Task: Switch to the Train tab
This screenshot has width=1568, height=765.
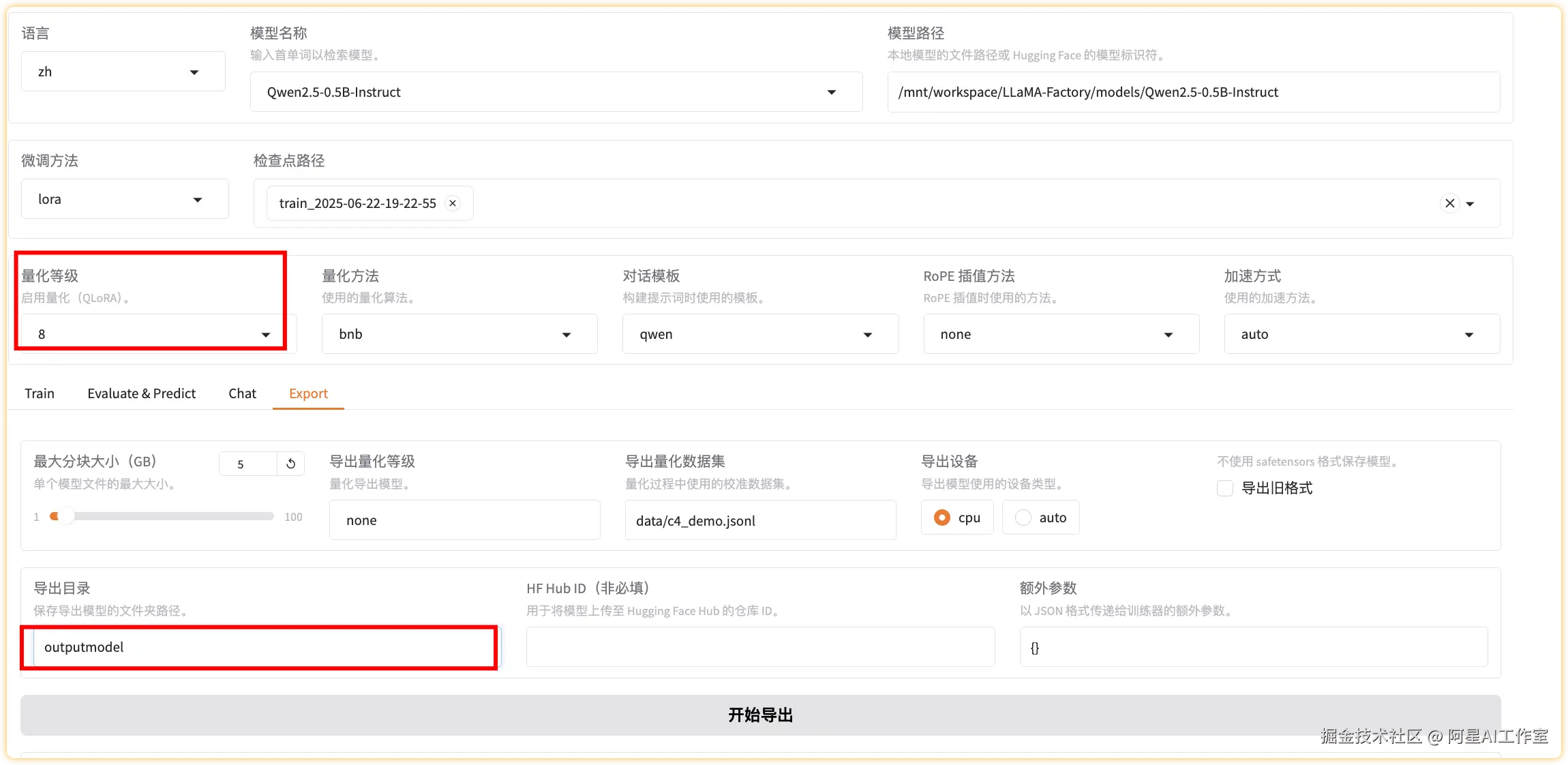Action: pos(40,393)
